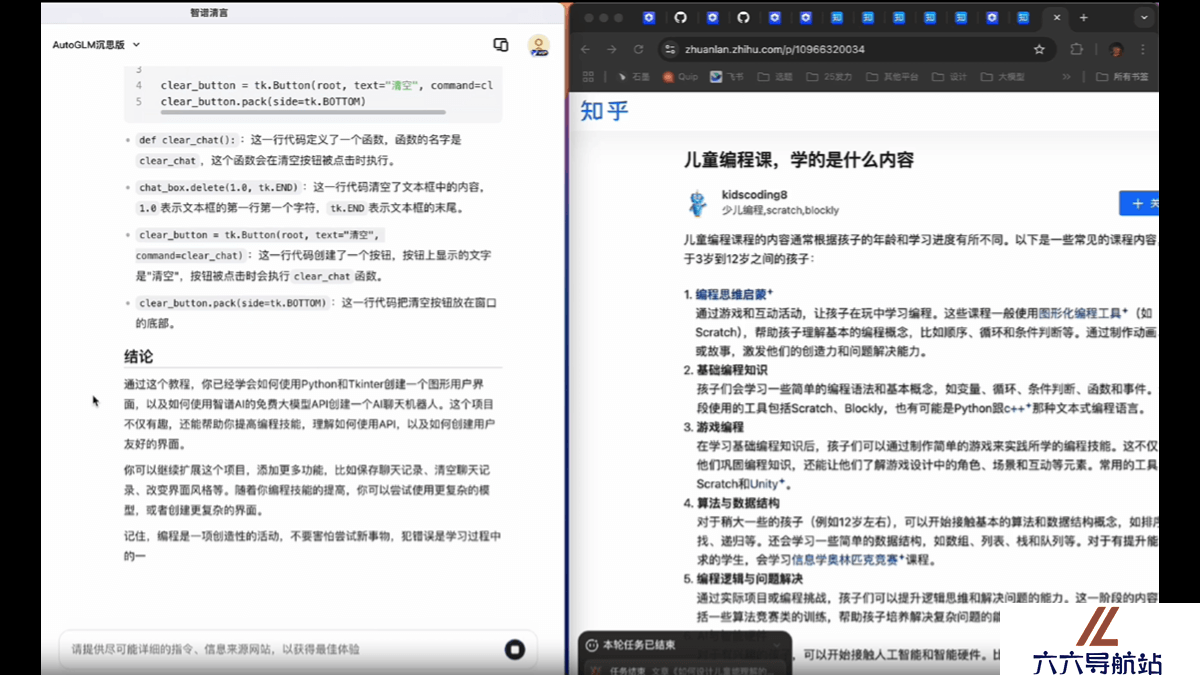Open the Quip bookmark
The width and height of the screenshot is (1200, 675).
tap(680, 77)
